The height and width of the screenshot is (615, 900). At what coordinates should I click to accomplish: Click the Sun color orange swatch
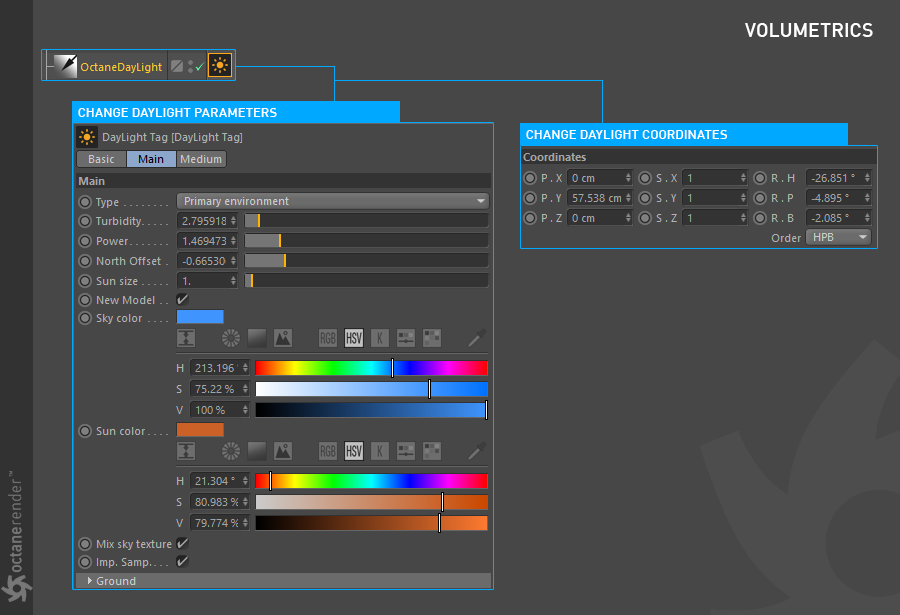pos(200,430)
